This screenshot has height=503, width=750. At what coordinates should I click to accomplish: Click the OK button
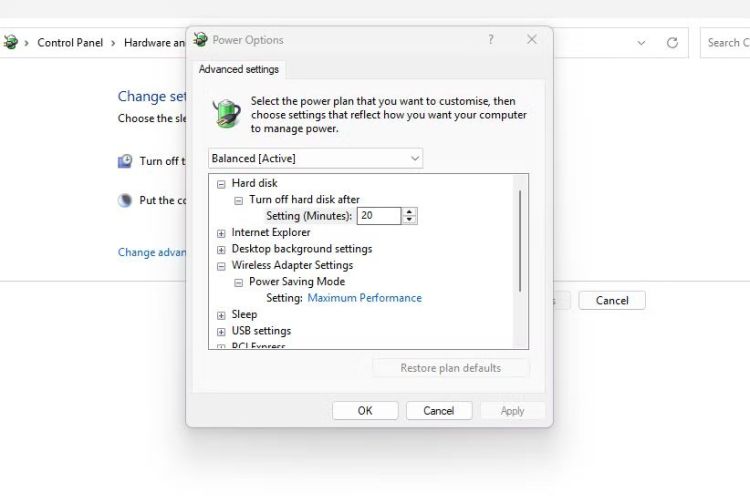point(365,411)
